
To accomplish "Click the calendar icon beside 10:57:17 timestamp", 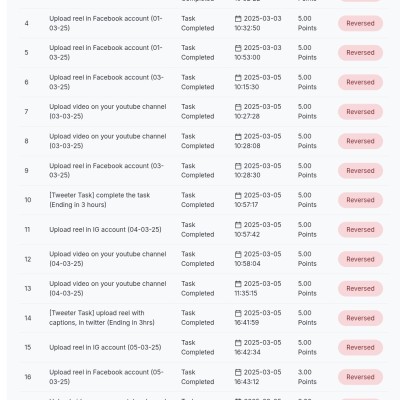I will [238, 195].
